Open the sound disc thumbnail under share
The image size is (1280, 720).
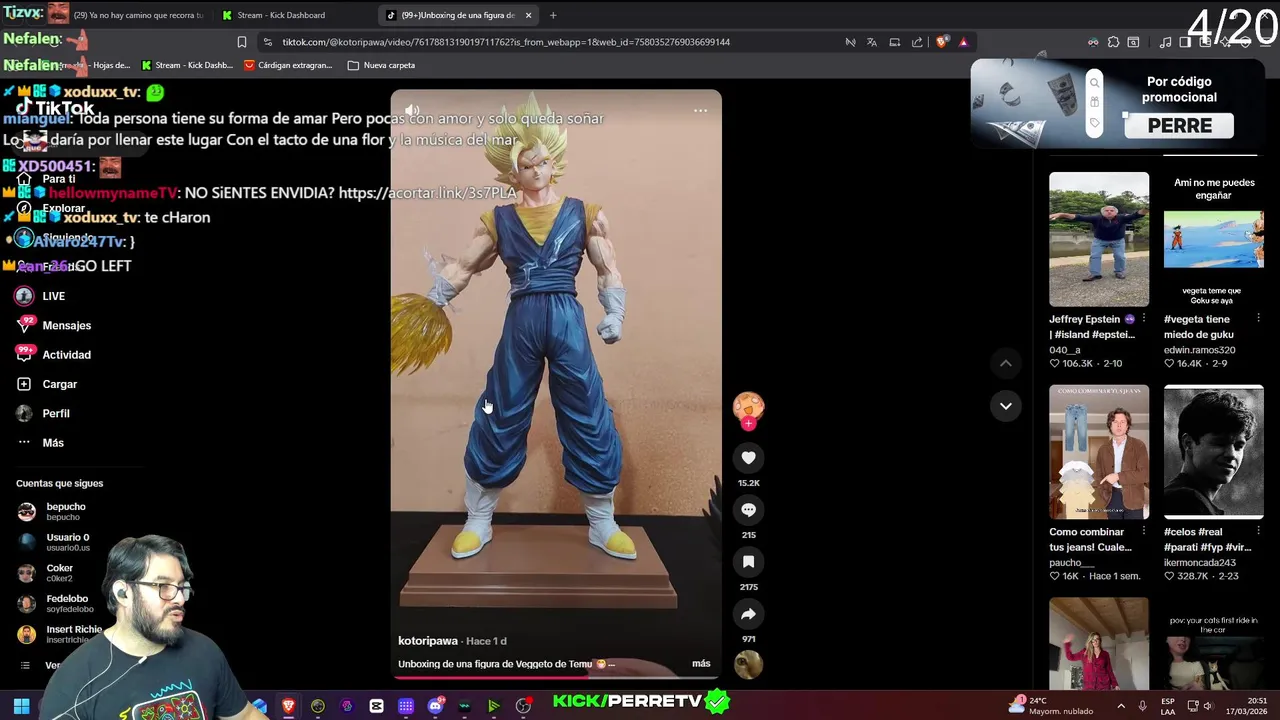coord(748,664)
